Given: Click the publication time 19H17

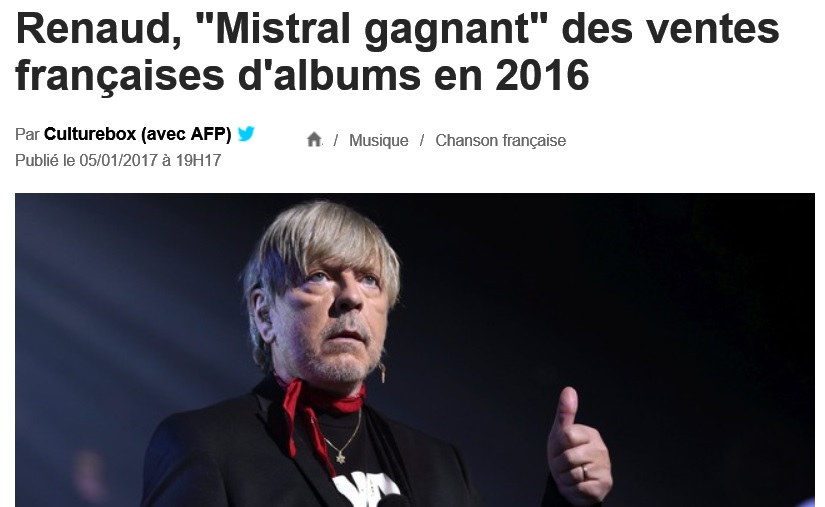Looking at the screenshot, I should click(x=198, y=160).
